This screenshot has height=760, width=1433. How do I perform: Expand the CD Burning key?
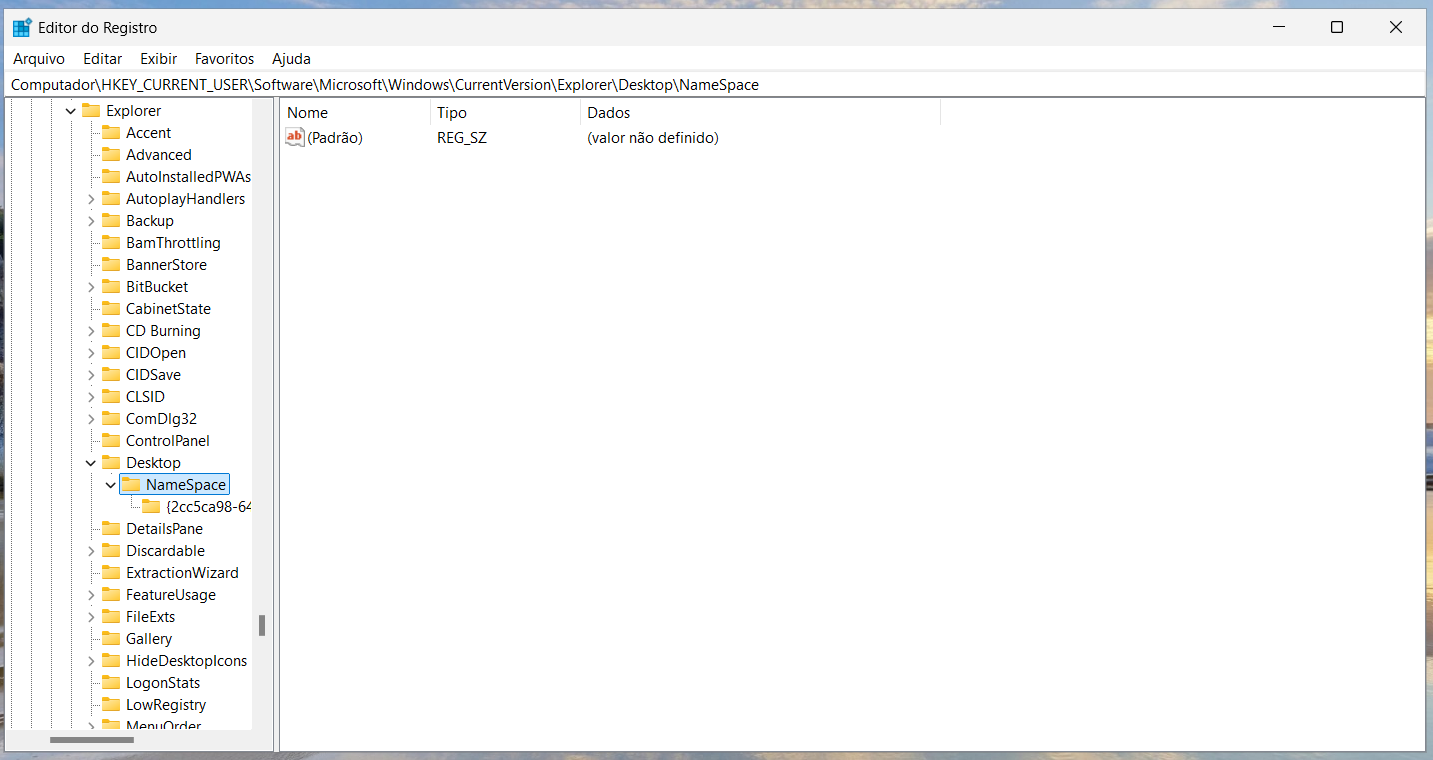pos(91,331)
